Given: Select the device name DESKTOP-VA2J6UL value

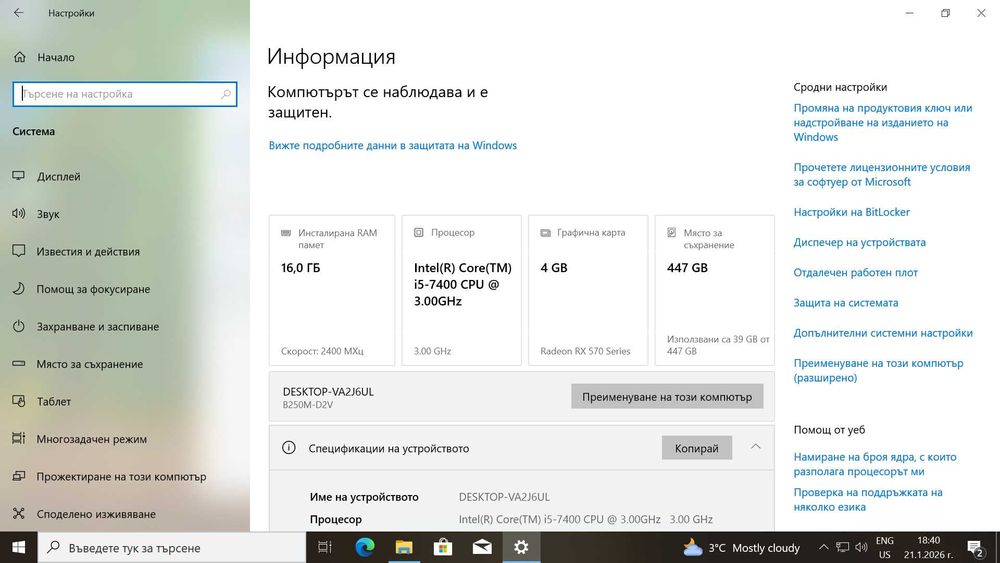Looking at the screenshot, I should [504, 497].
